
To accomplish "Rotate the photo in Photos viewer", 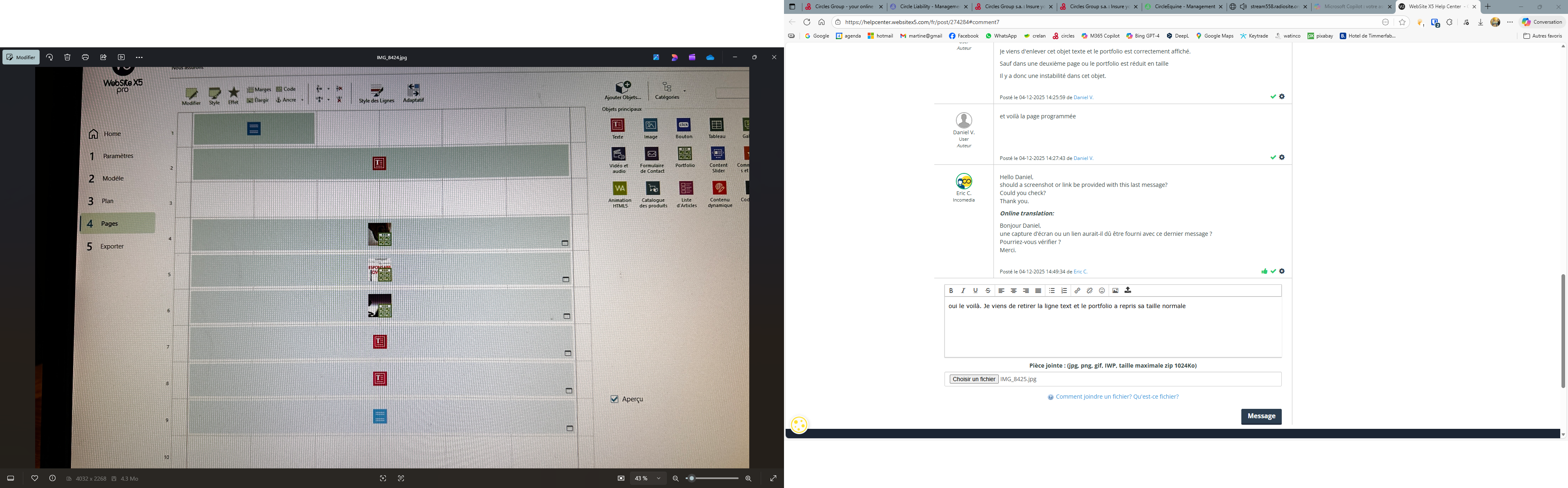I will [x=49, y=57].
